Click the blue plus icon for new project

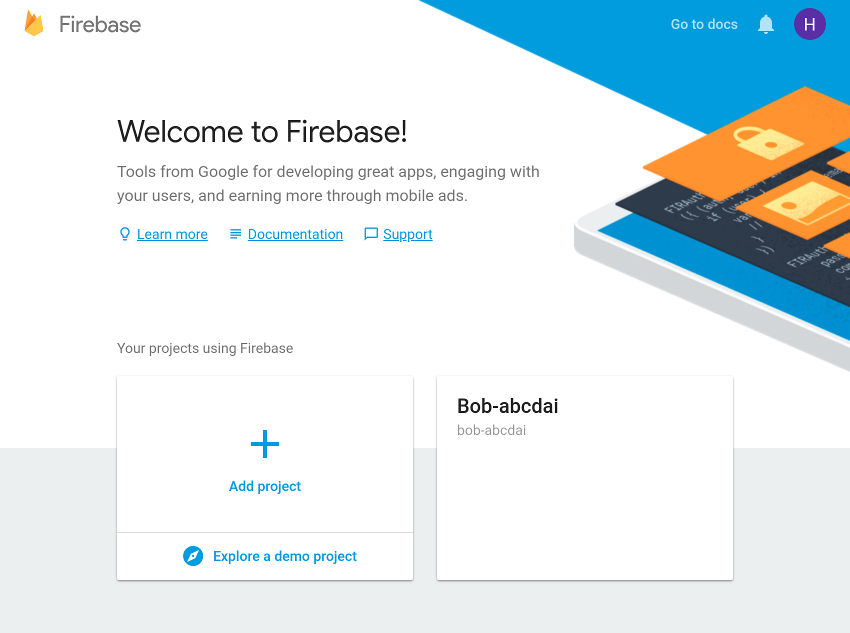pyautogui.click(x=265, y=444)
